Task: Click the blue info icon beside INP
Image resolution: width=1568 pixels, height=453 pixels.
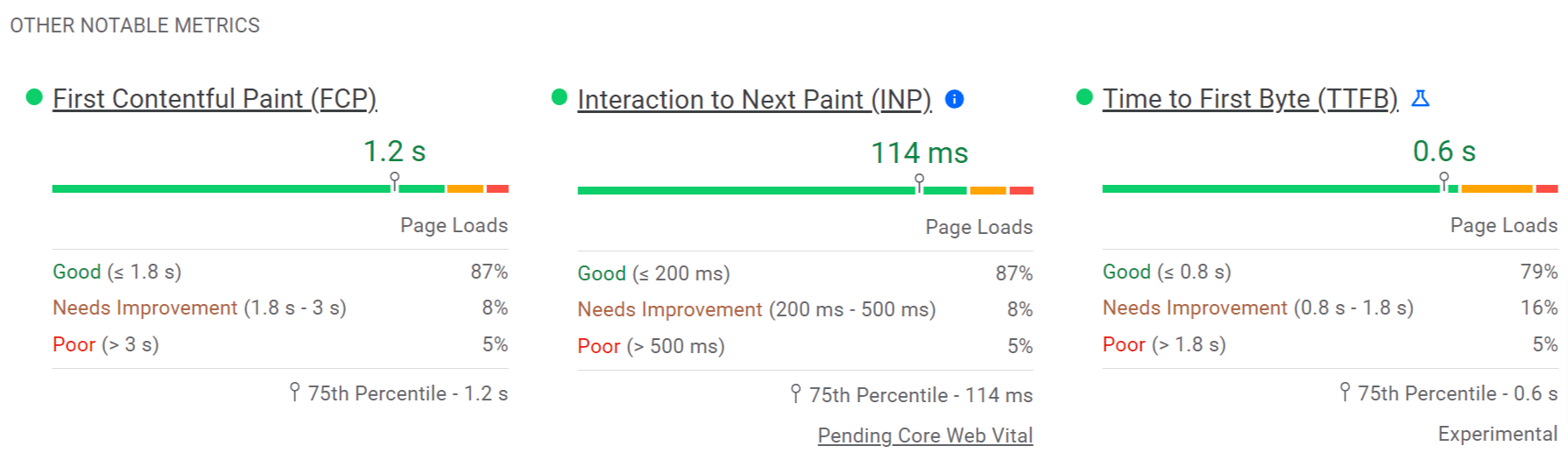Action: pyautogui.click(x=955, y=100)
